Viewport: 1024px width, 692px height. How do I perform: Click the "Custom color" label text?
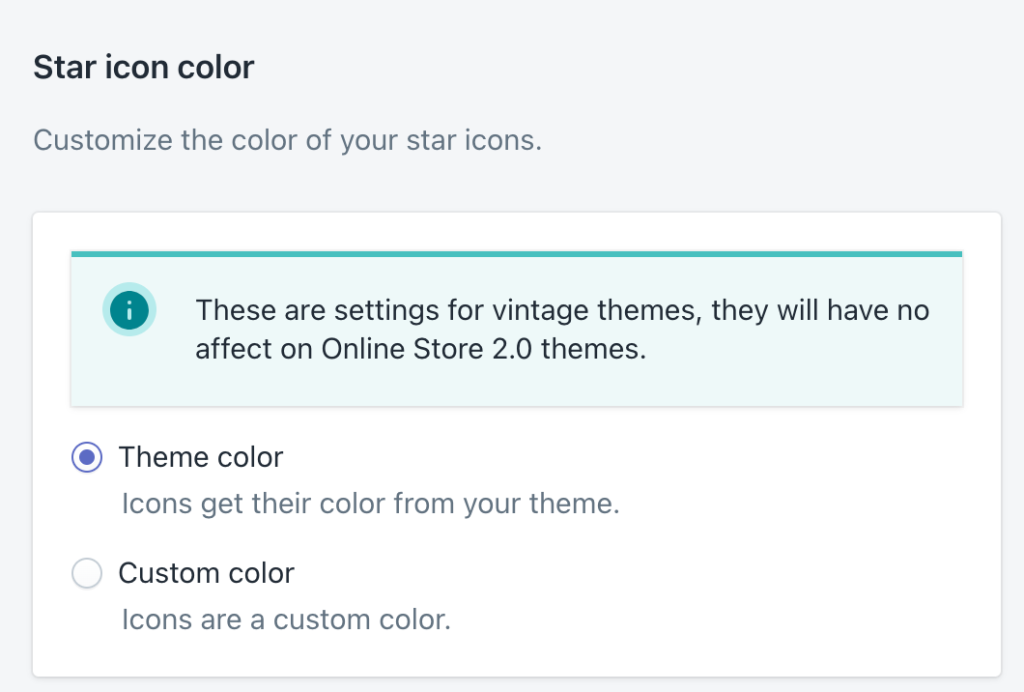tap(206, 574)
